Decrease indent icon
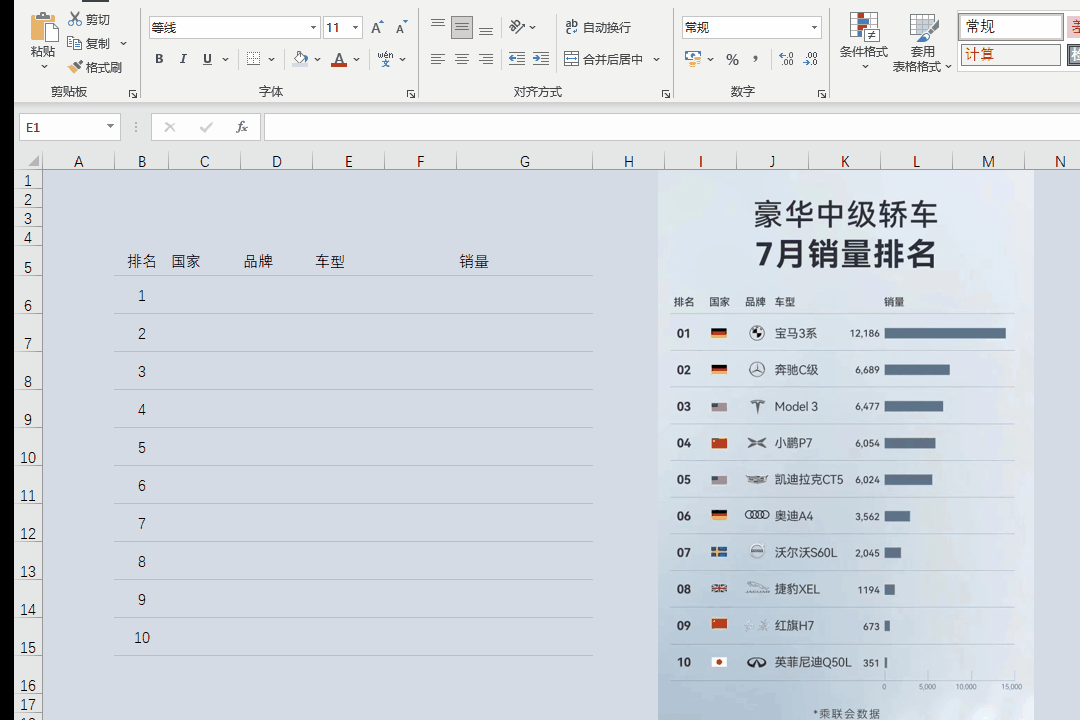This screenshot has height=720, width=1080. [x=517, y=59]
